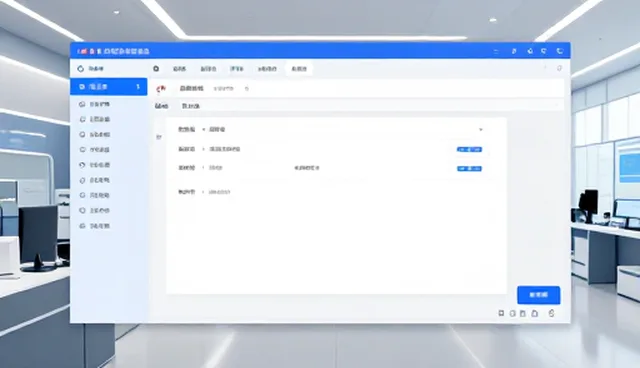Open the dropdown arrow in the first form row
The width and height of the screenshot is (640, 368).
(x=481, y=129)
